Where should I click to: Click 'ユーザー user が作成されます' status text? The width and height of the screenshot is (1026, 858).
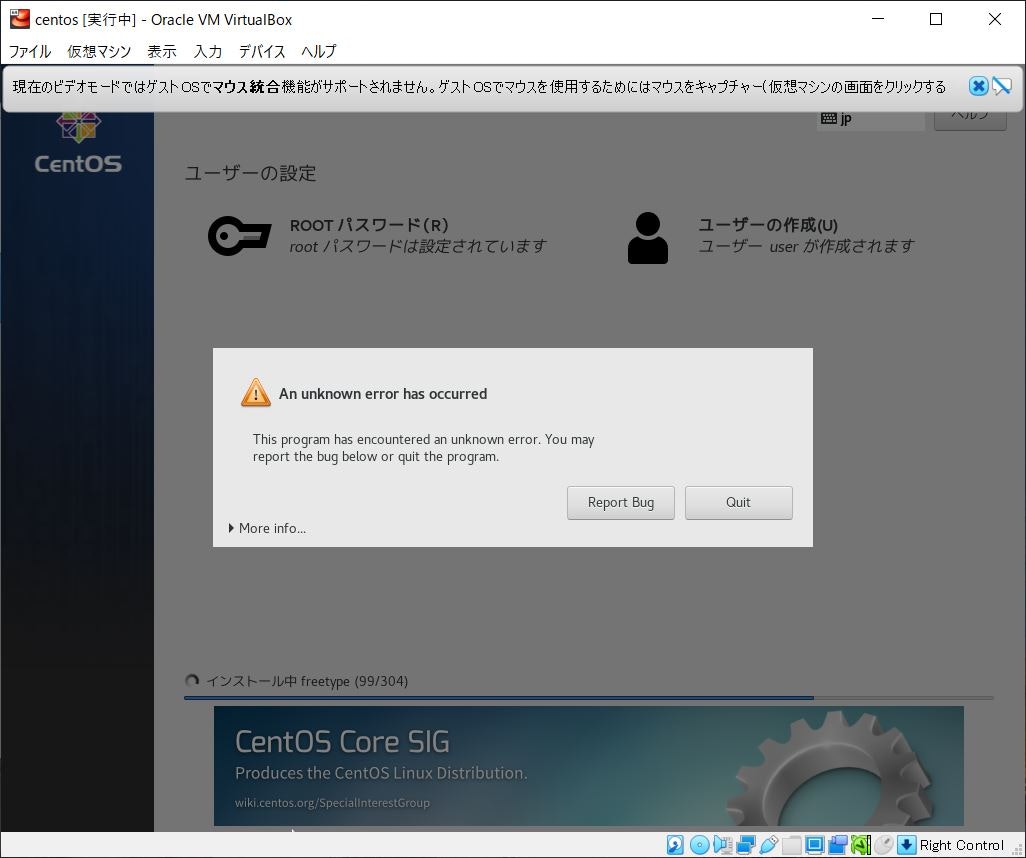click(x=806, y=246)
